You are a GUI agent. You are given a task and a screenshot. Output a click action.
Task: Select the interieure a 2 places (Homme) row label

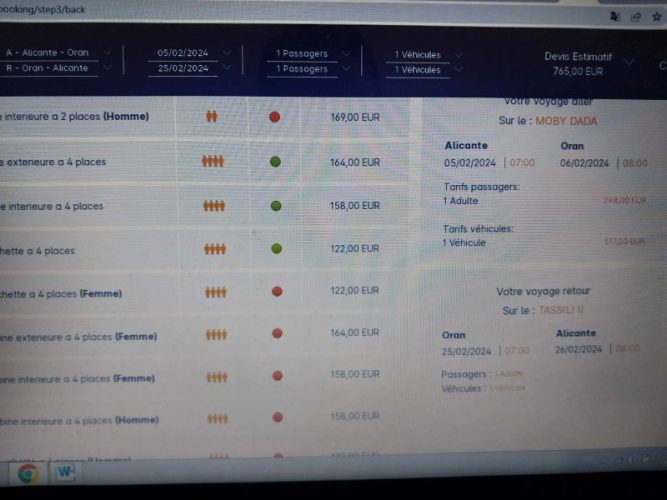click(x=74, y=117)
